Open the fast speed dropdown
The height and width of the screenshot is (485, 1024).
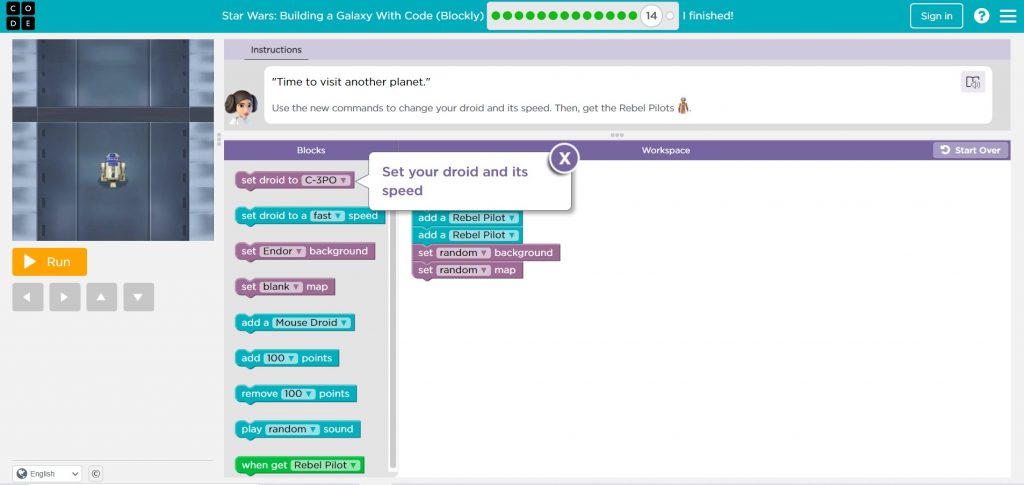(x=327, y=216)
